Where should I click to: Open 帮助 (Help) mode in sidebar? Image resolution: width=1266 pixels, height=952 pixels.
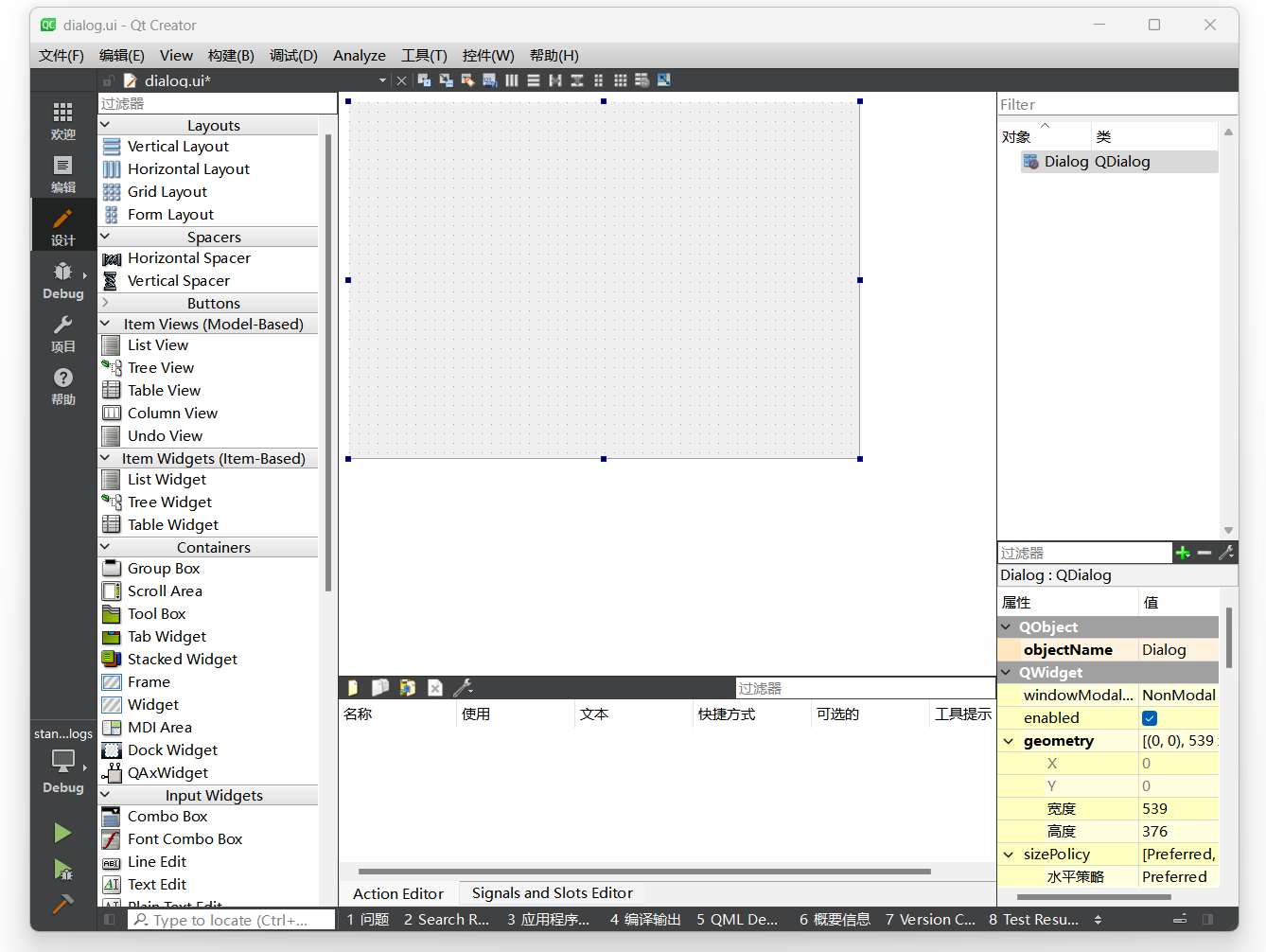(62, 386)
